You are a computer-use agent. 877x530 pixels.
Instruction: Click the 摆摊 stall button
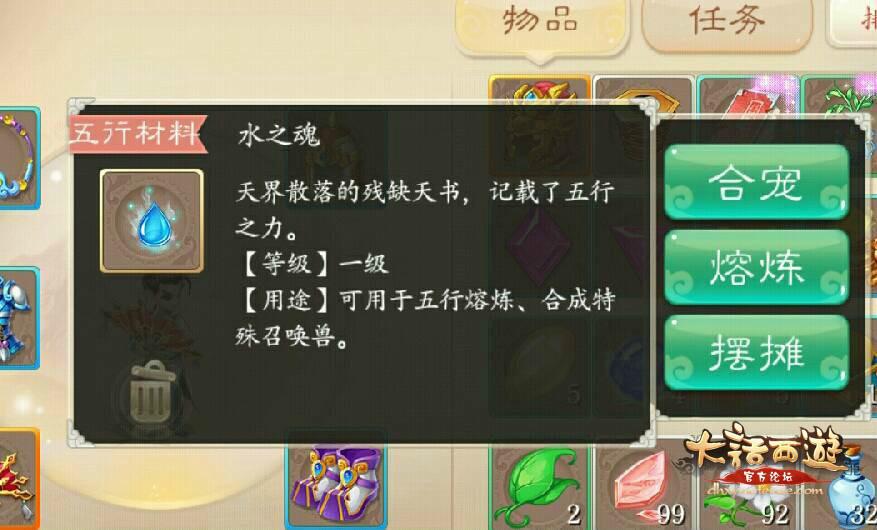click(757, 352)
